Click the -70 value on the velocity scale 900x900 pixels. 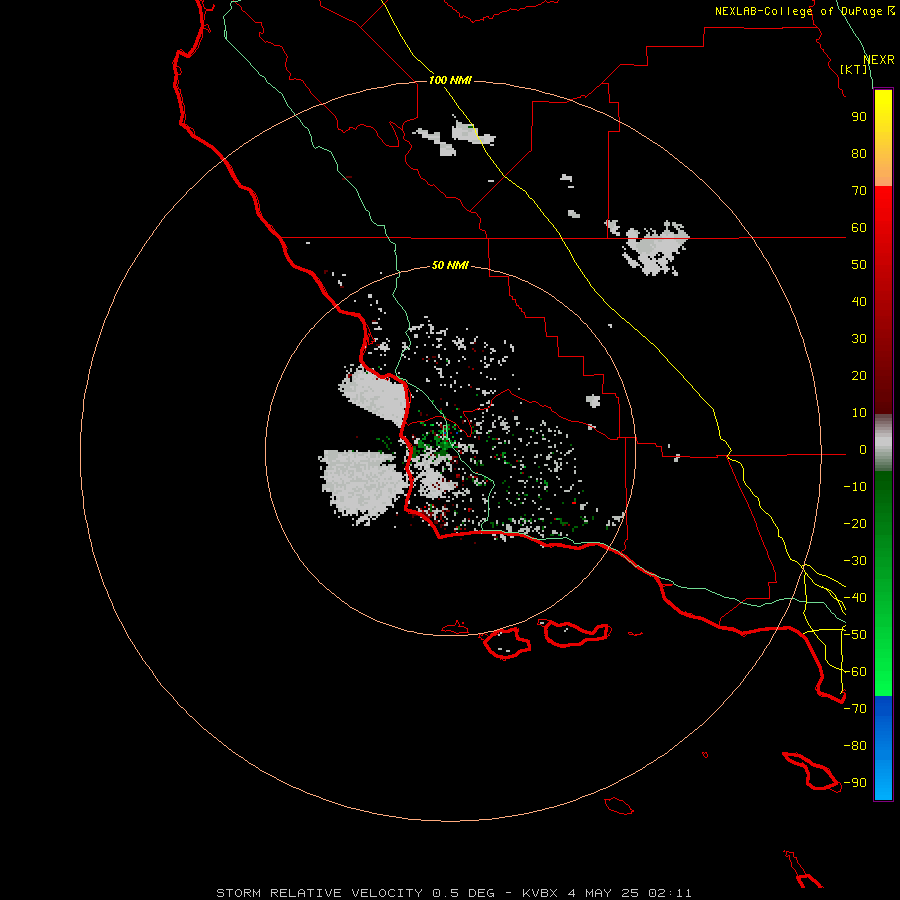click(x=855, y=709)
